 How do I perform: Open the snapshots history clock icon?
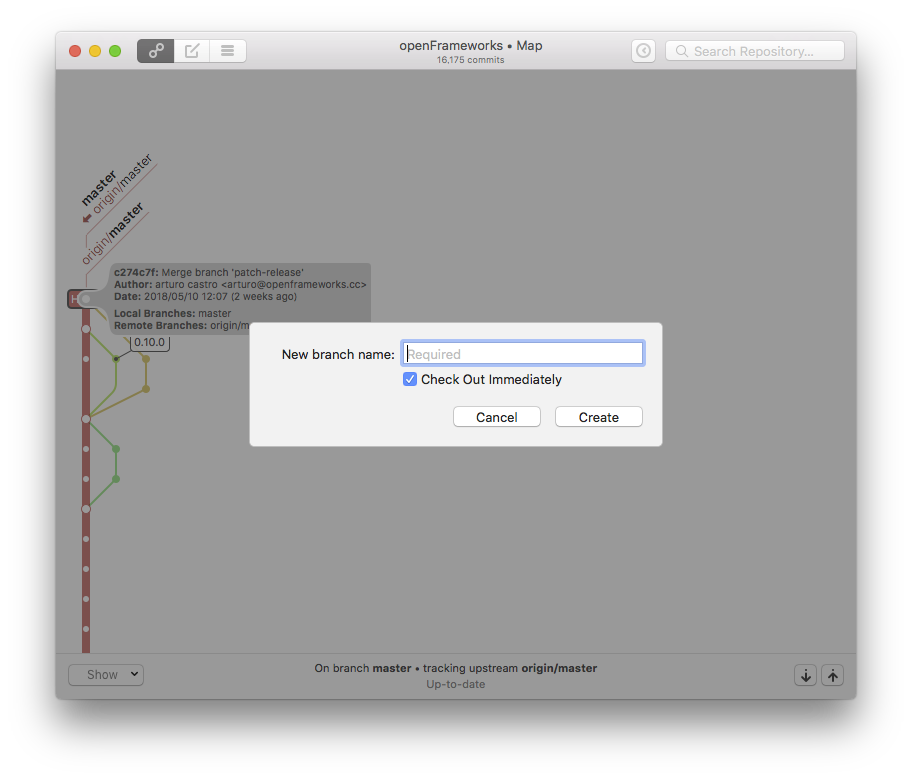point(643,51)
